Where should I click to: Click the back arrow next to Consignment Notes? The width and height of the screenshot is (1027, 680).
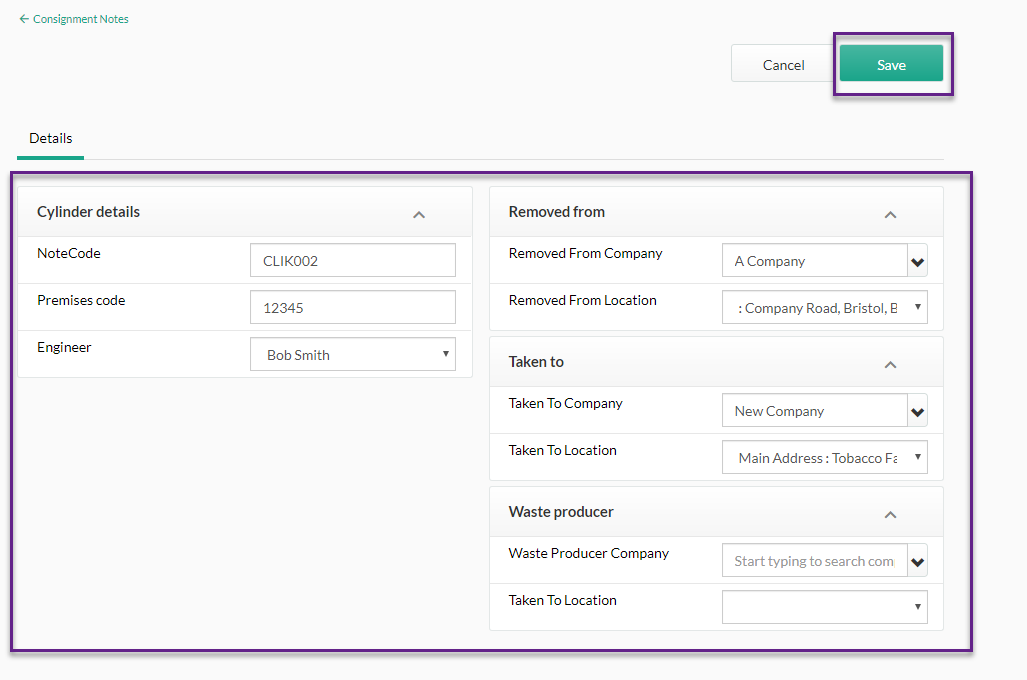tap(24, 18)
